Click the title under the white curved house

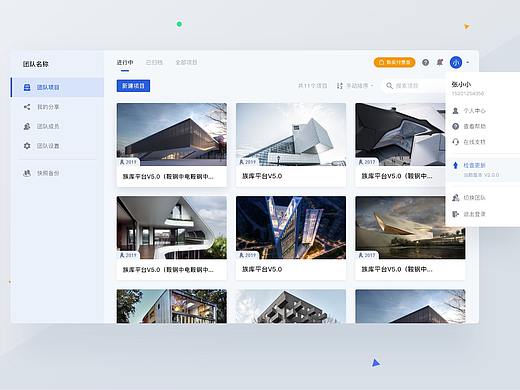pyautogui.click(x=168, y=269)
